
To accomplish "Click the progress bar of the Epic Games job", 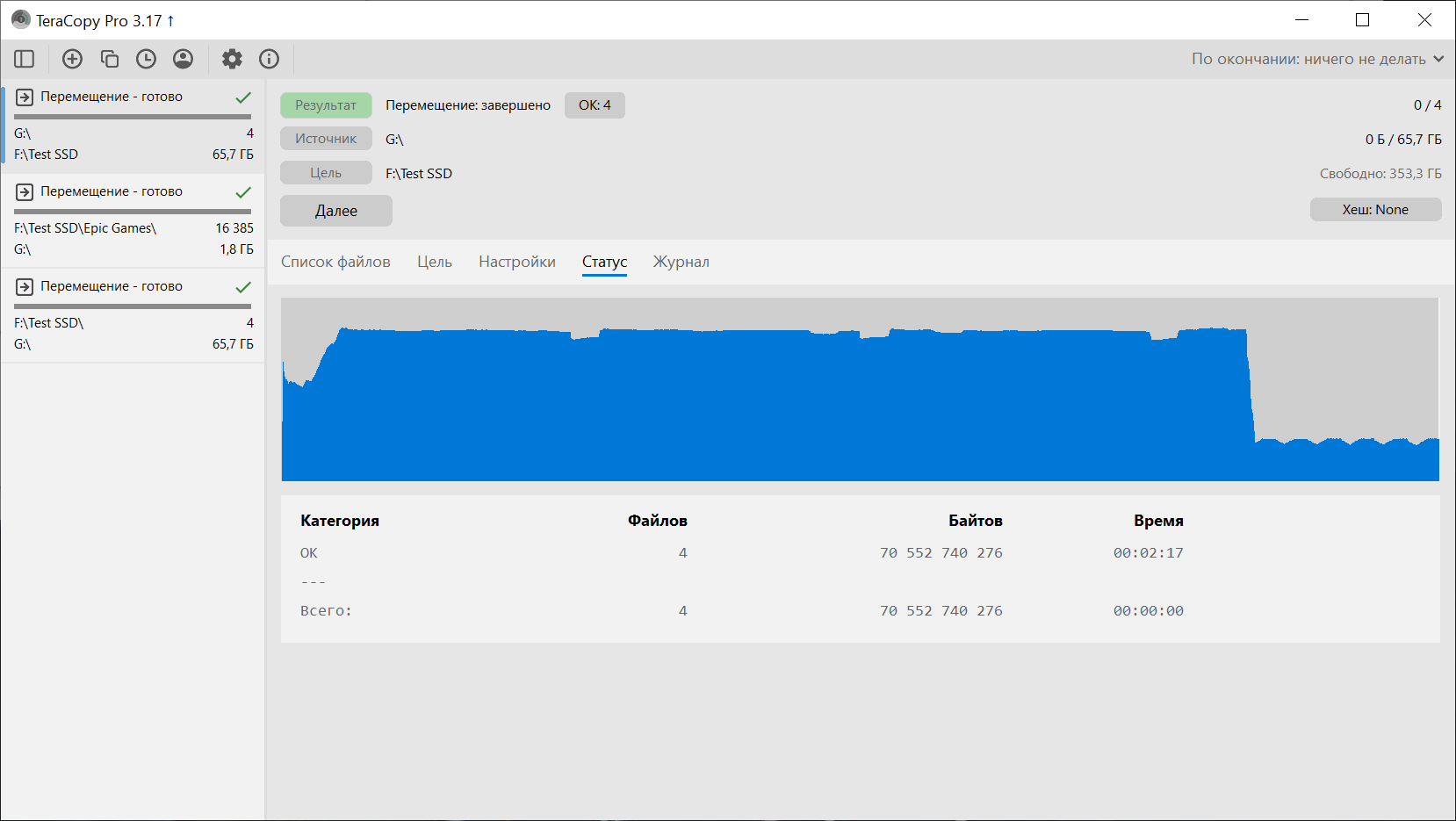I will tap(133, 211).
